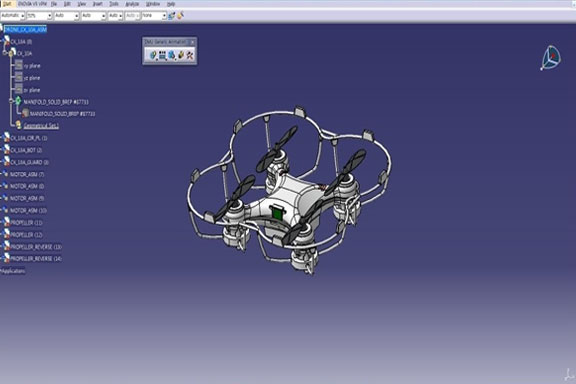Select Geometrical Set.1 in the tree
The width and height of the screenshot is (576, 384).
point(41,126)
